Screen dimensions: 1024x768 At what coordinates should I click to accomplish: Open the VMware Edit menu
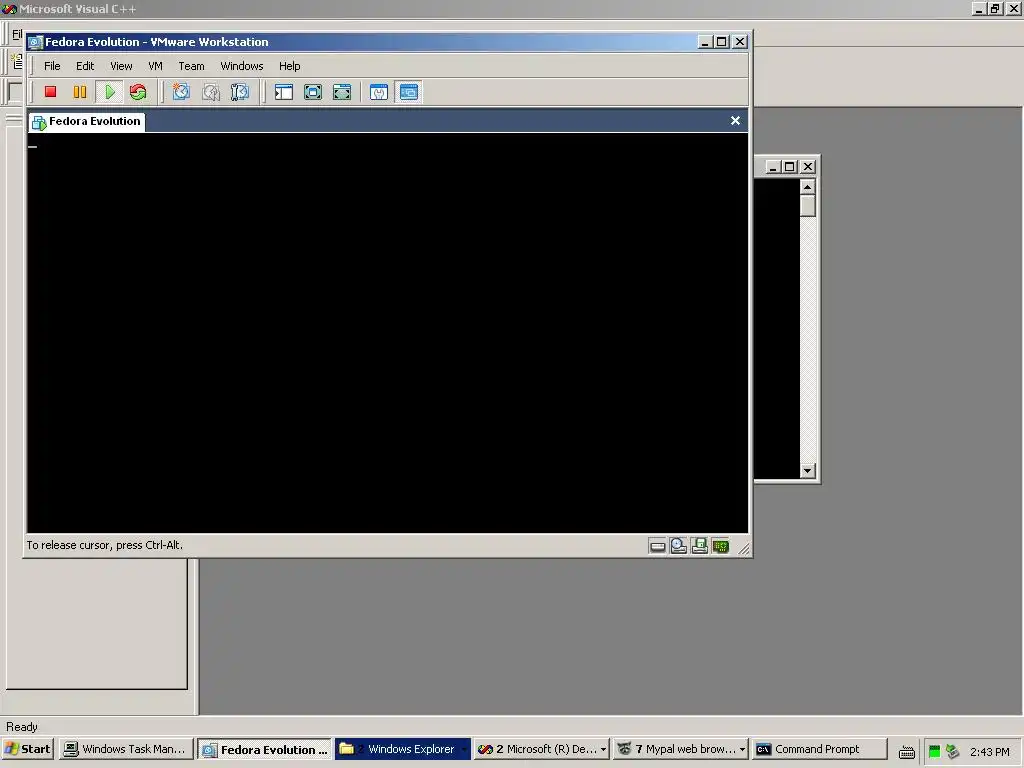85,66
